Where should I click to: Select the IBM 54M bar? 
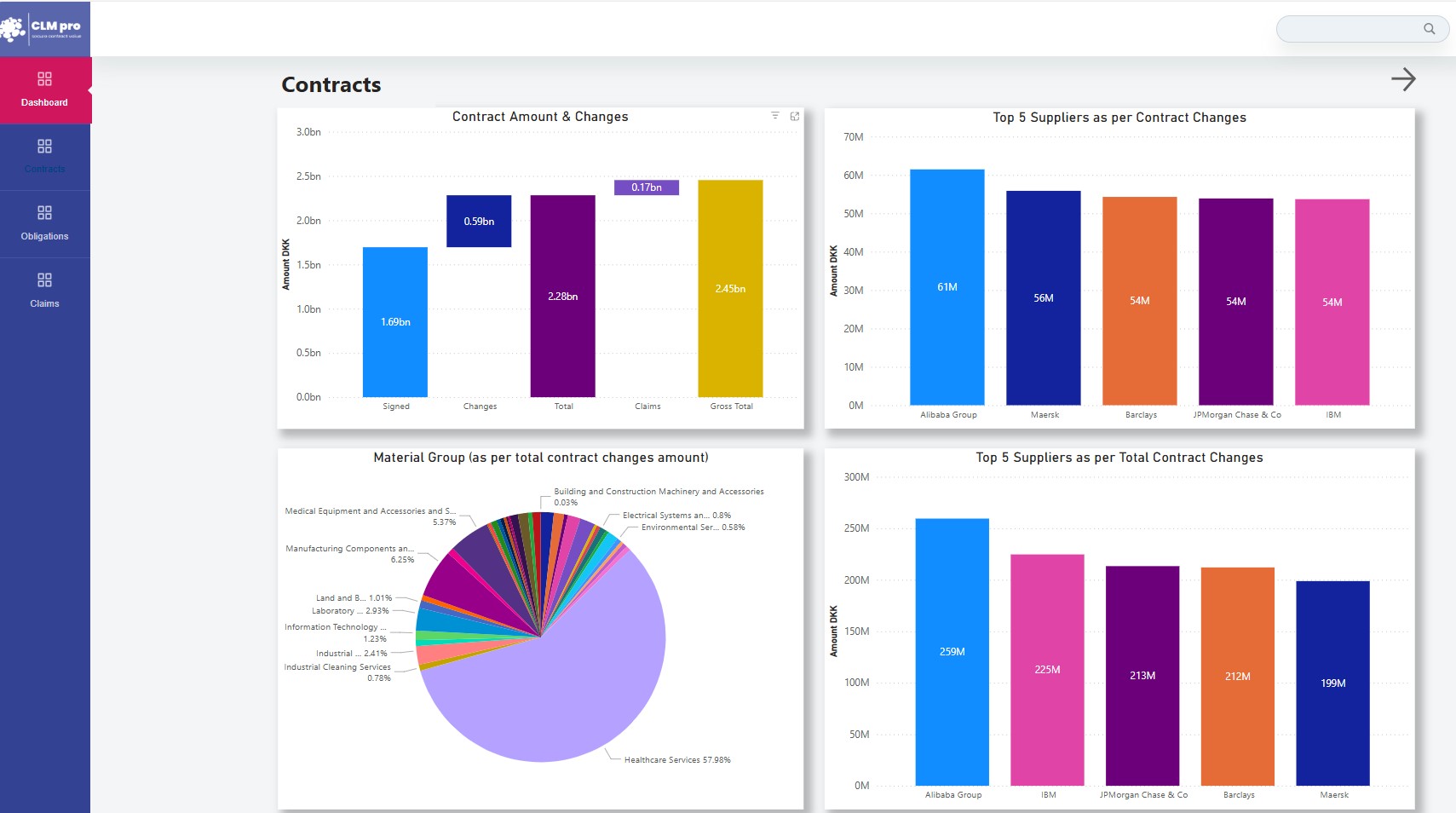[1332, 303]
